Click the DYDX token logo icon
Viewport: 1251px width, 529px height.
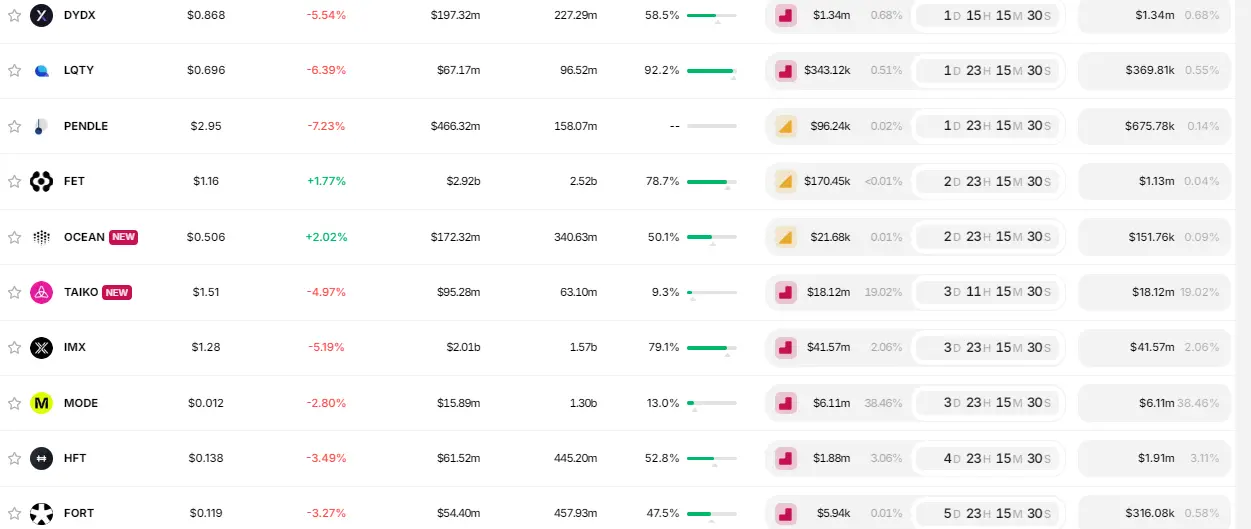(x=41, y=15)
